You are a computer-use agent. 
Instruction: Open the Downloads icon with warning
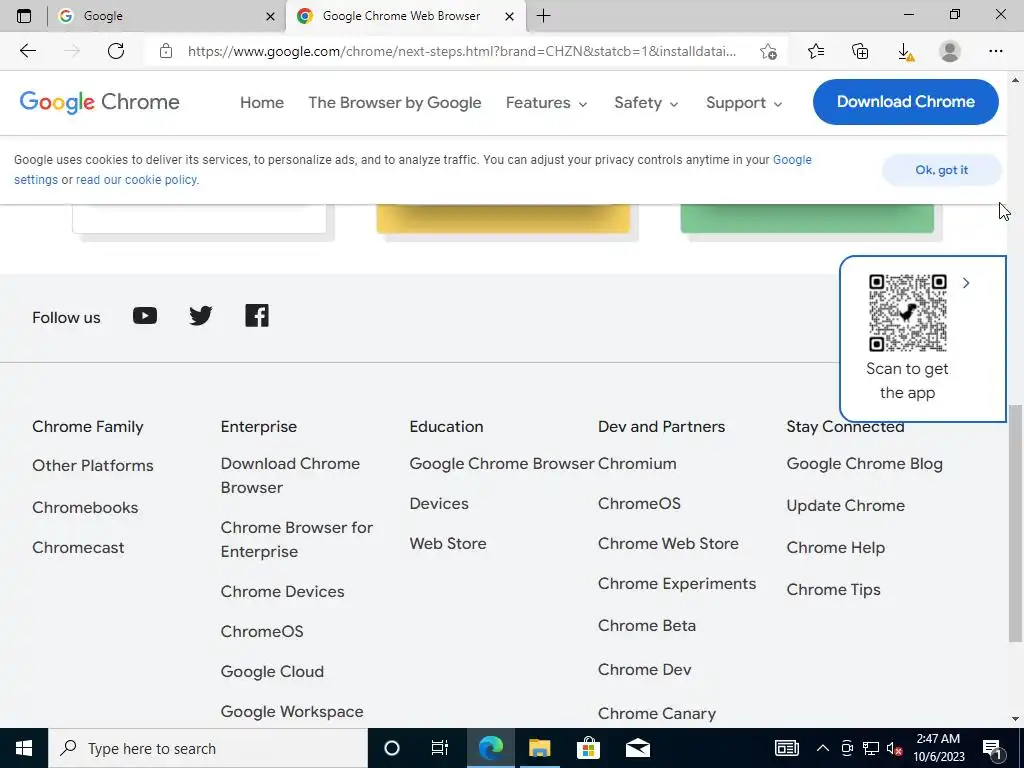[x=905, y=52]
